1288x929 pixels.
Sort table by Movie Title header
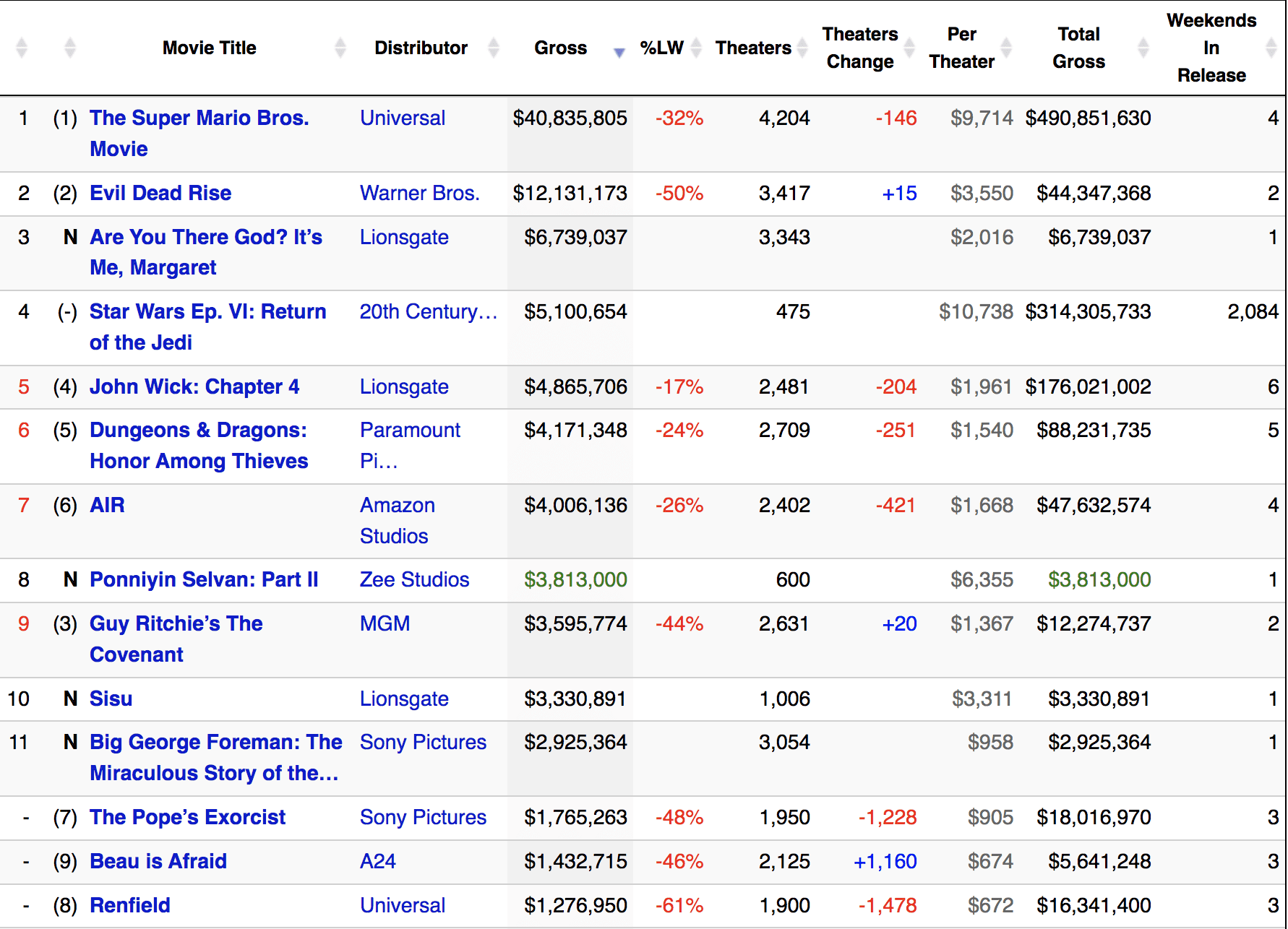coord(210,48)
